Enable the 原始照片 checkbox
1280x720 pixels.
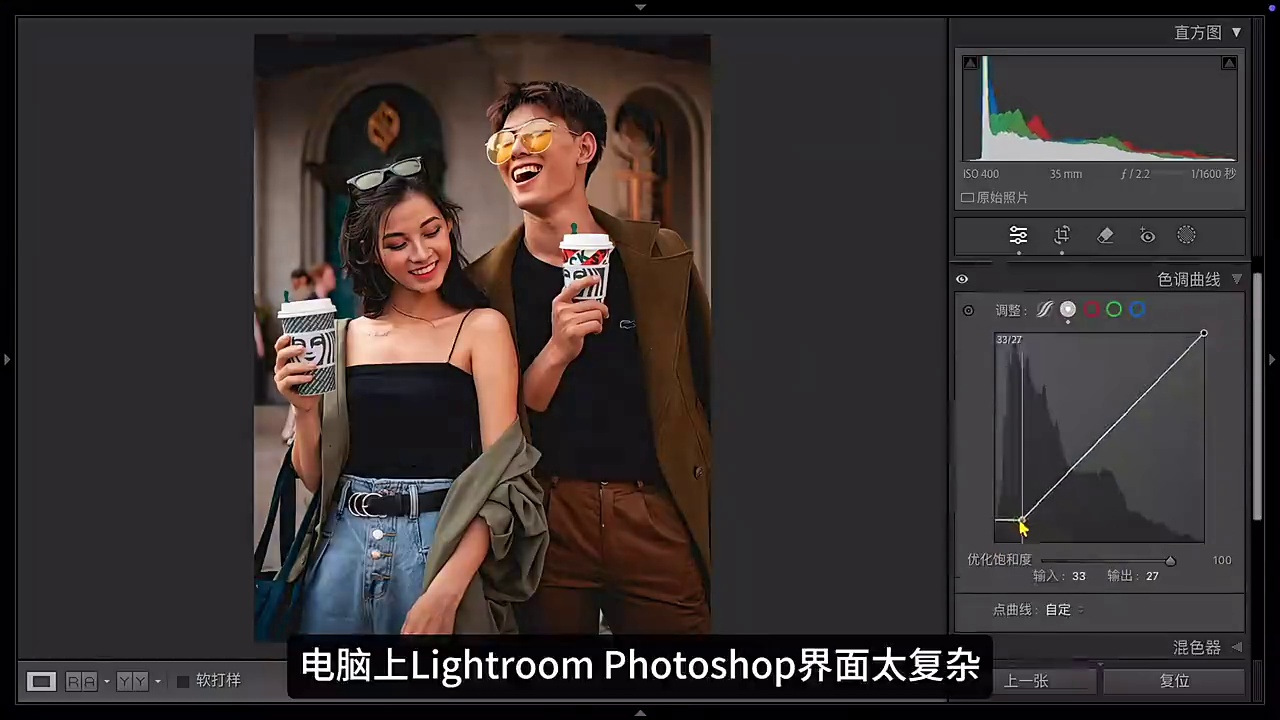pos(967,198)
